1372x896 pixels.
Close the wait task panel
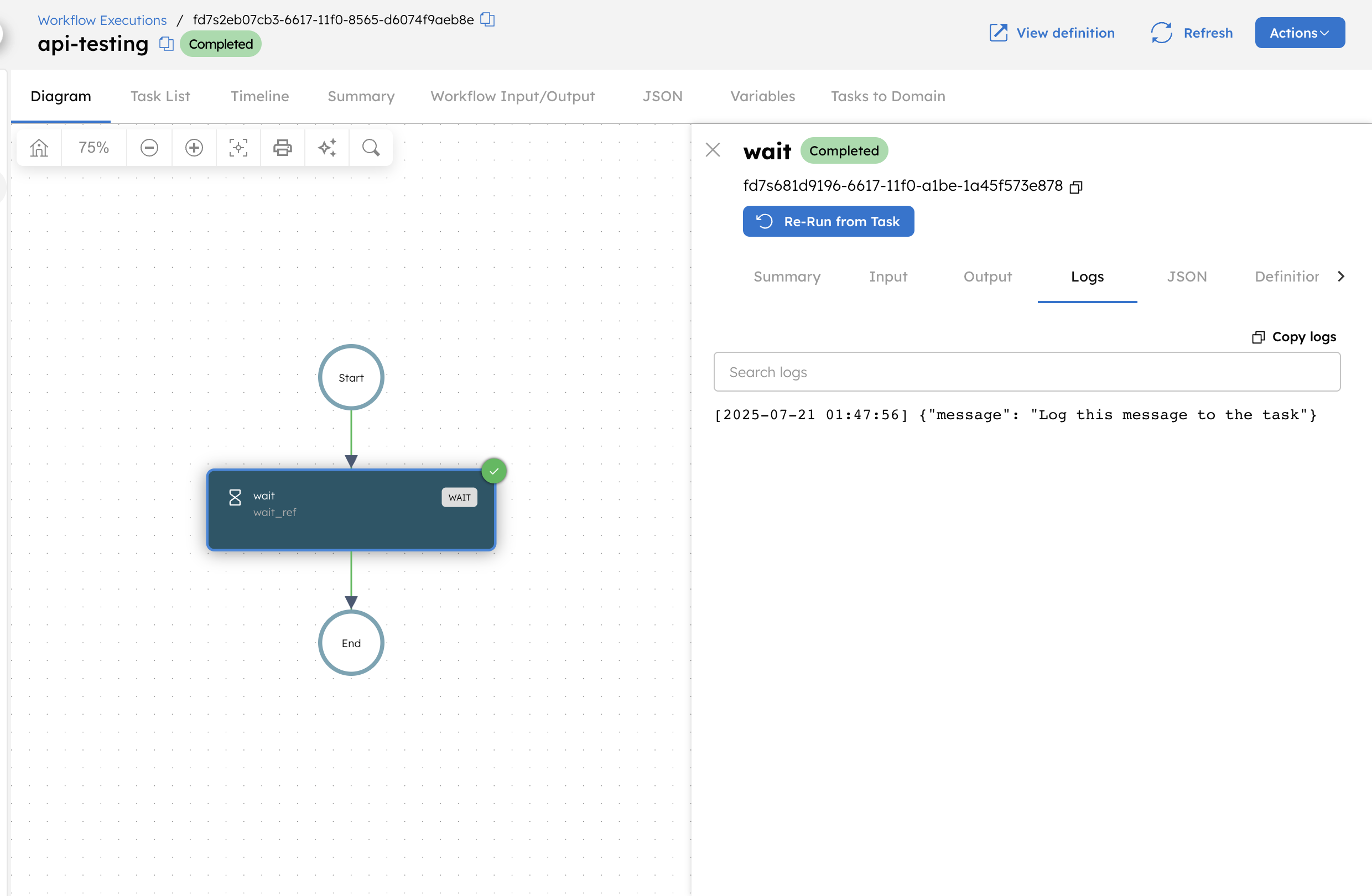click(713, 150)
